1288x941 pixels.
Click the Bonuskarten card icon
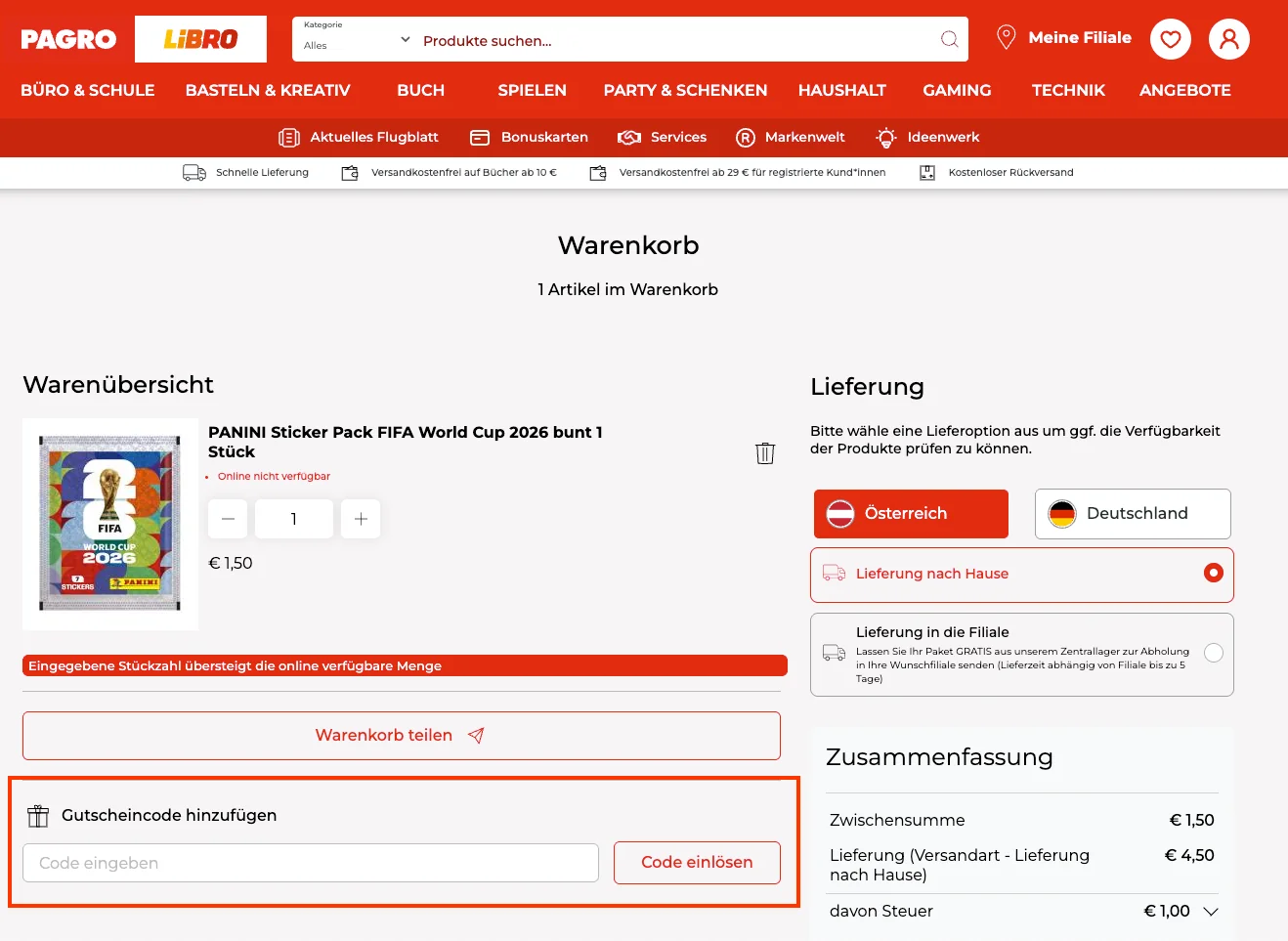point(480,138)
